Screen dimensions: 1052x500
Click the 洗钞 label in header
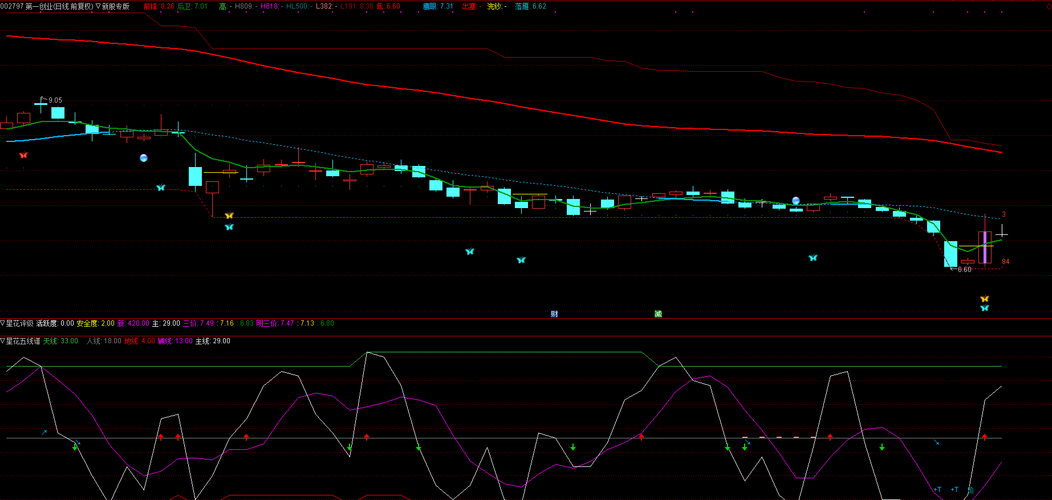pyautogui.click(x=495, y=5)
